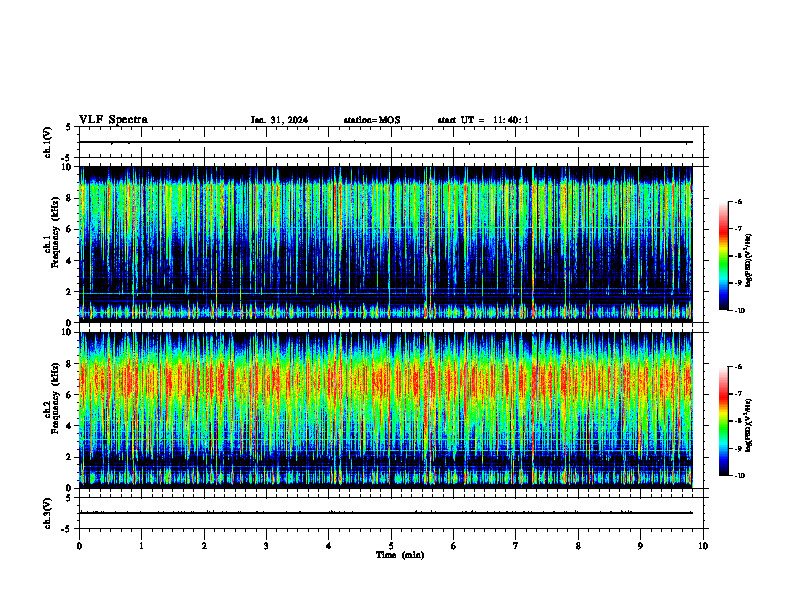
Task: Click the time axis tick label '10'
Action: [703, 546]
